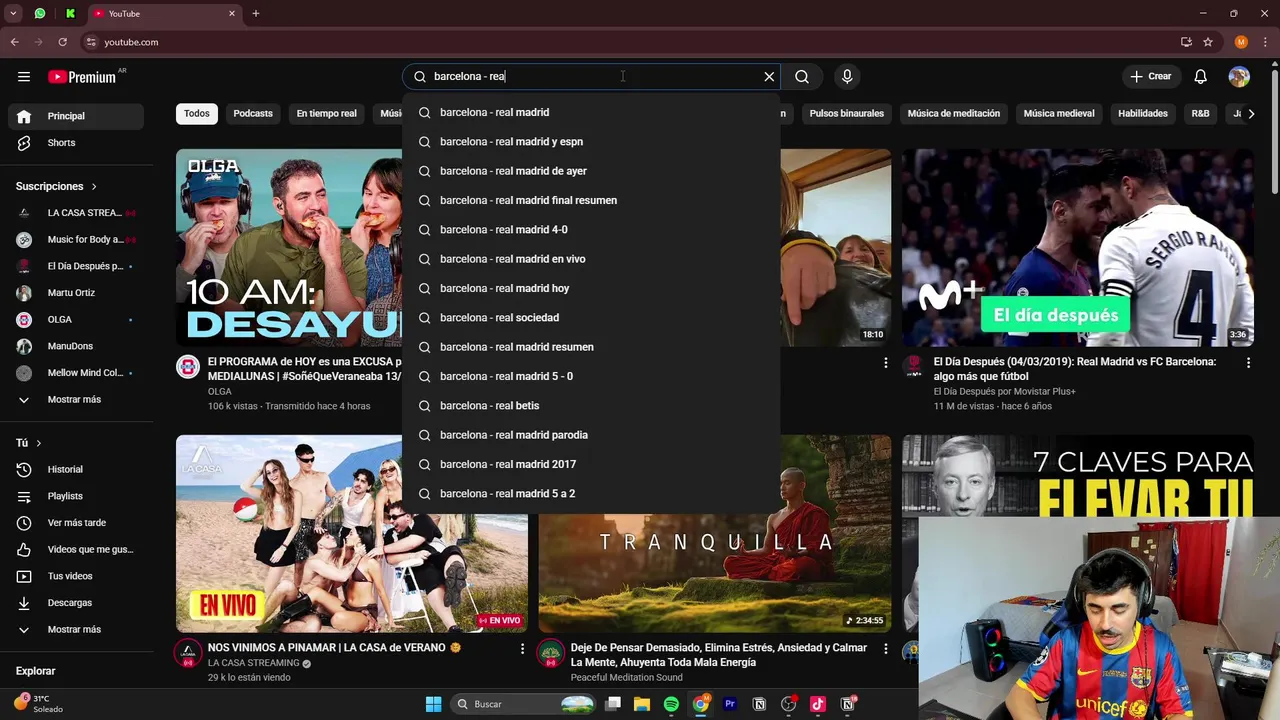The width and height of the screenshot is (1280, 720).
Task: Select suggestion "barcelona - real madrid 5 a 2"
Action: click(x=591, y=494)
